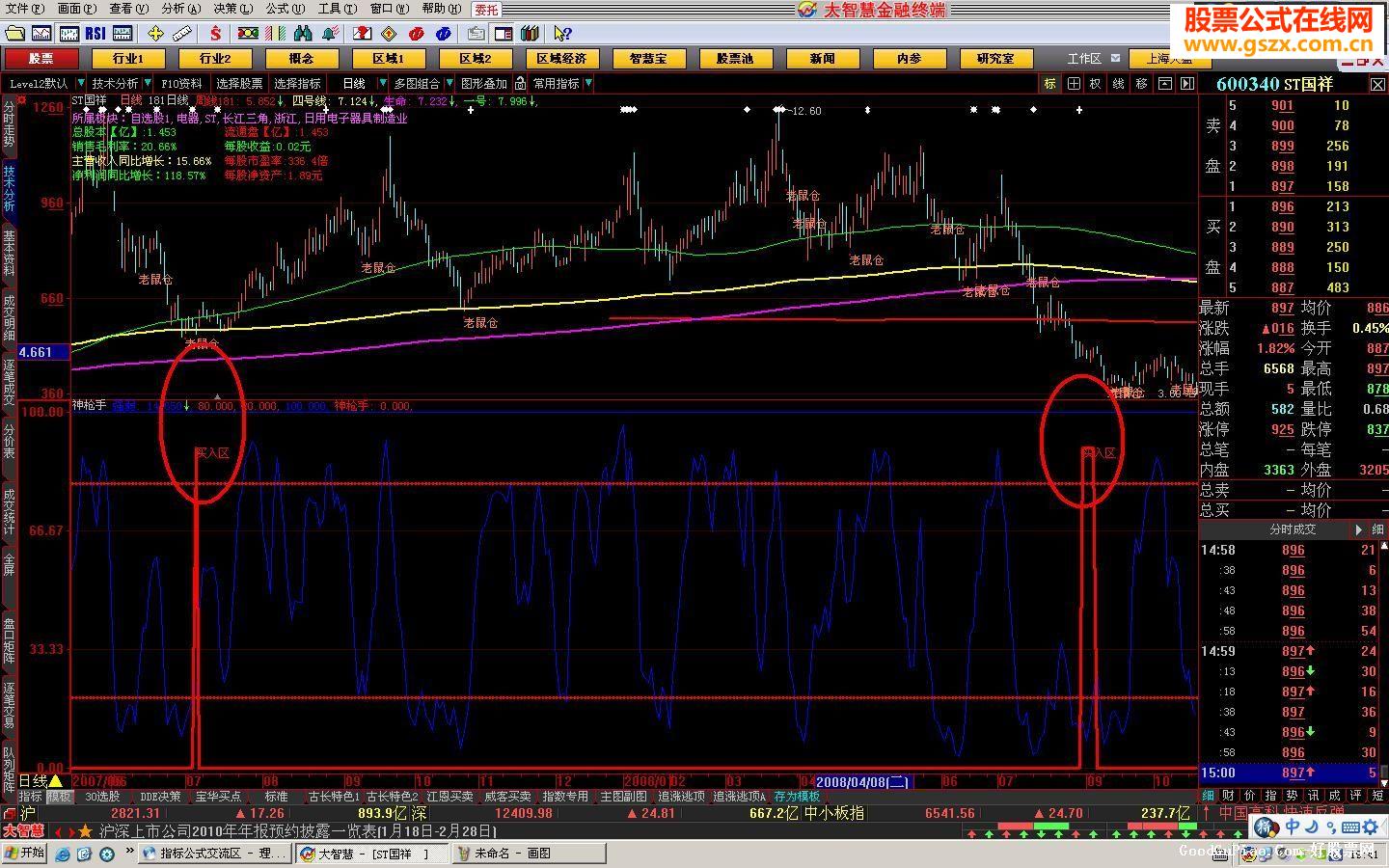Switch to the DDE决策 indicator tab
The height and width of the screenshot is (868, 1389).
(x=160, y=797)
